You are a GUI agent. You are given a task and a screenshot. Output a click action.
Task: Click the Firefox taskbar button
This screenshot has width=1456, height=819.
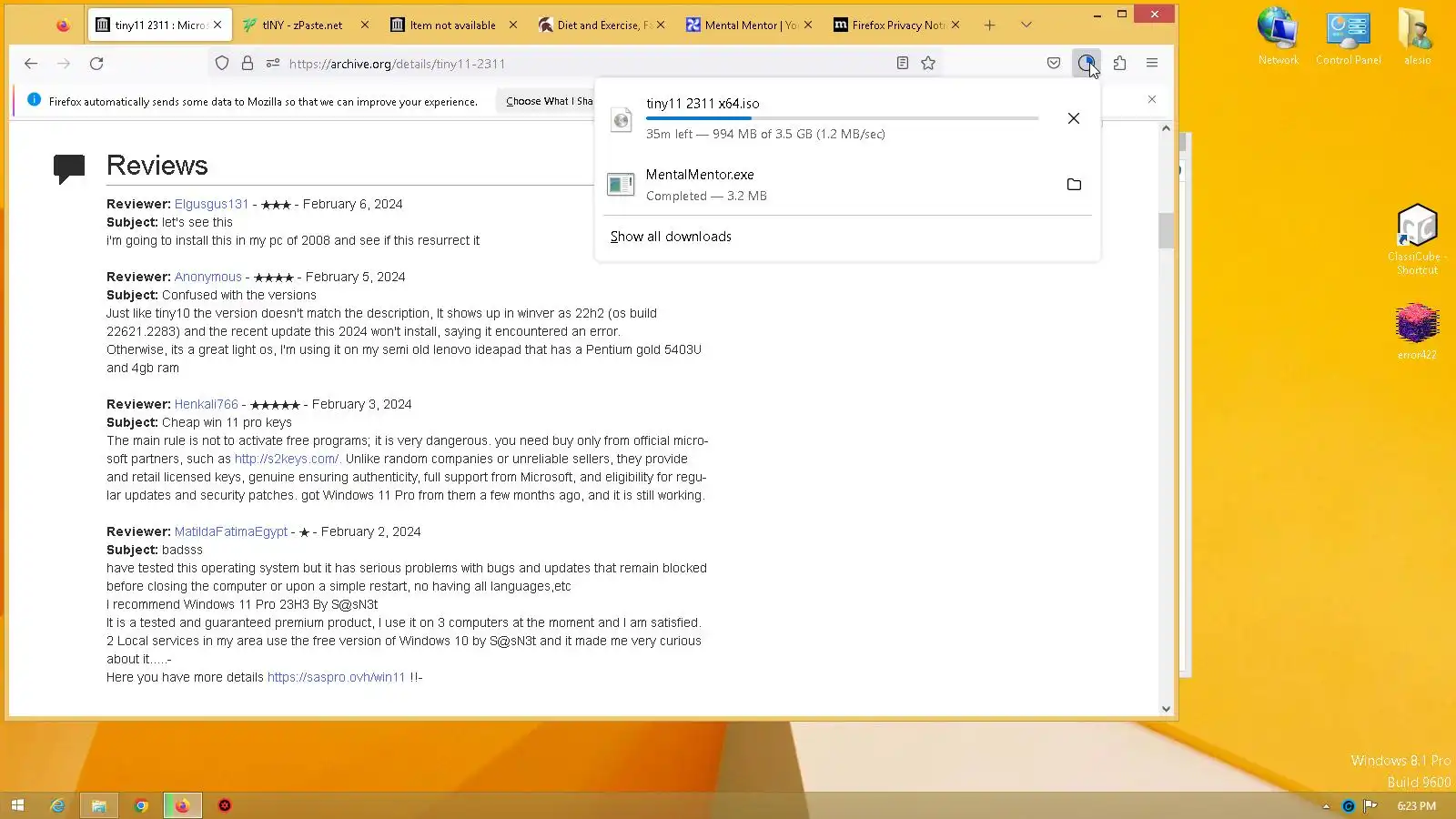[x=183, y=805]
